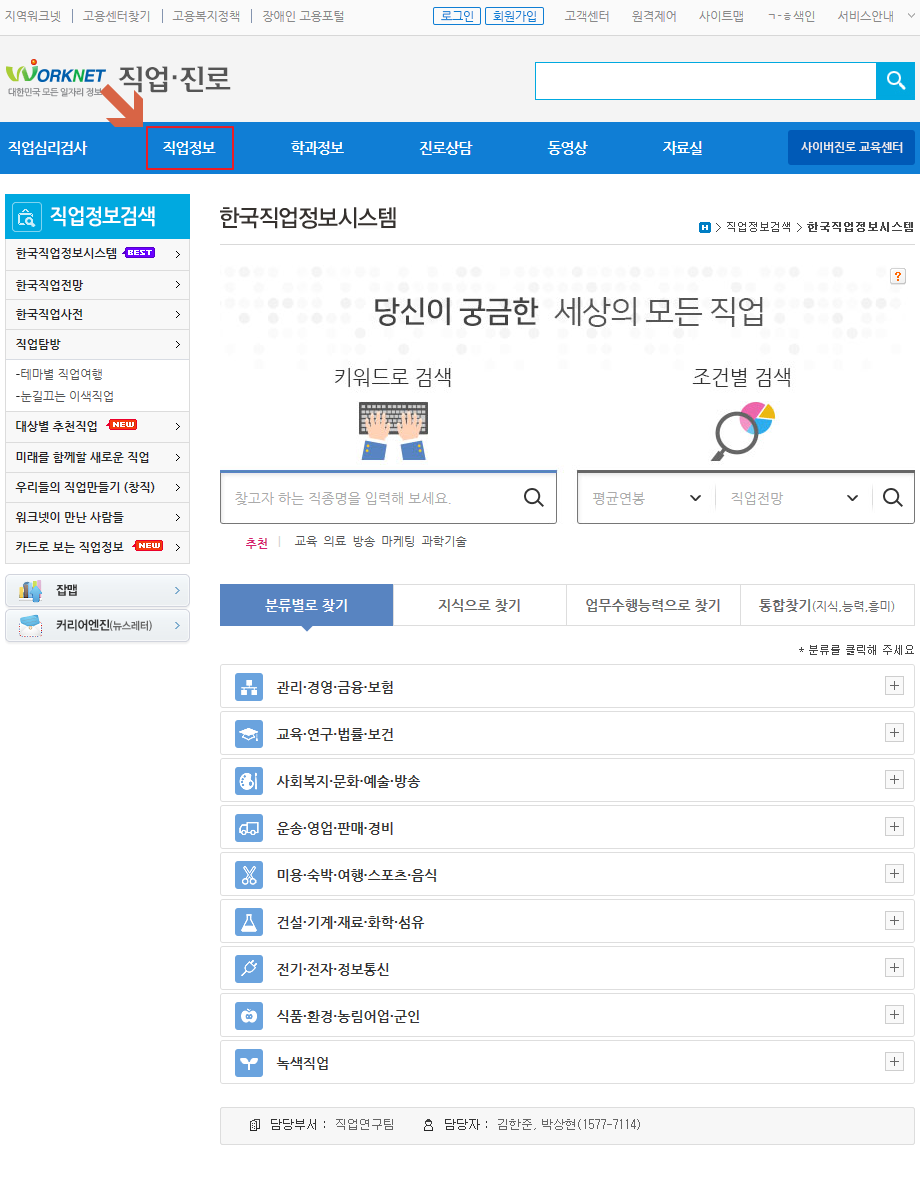Screen dimensions: 920x1189
Task: Open the 직업정보 menu
Action: click(x=189, y=148)
